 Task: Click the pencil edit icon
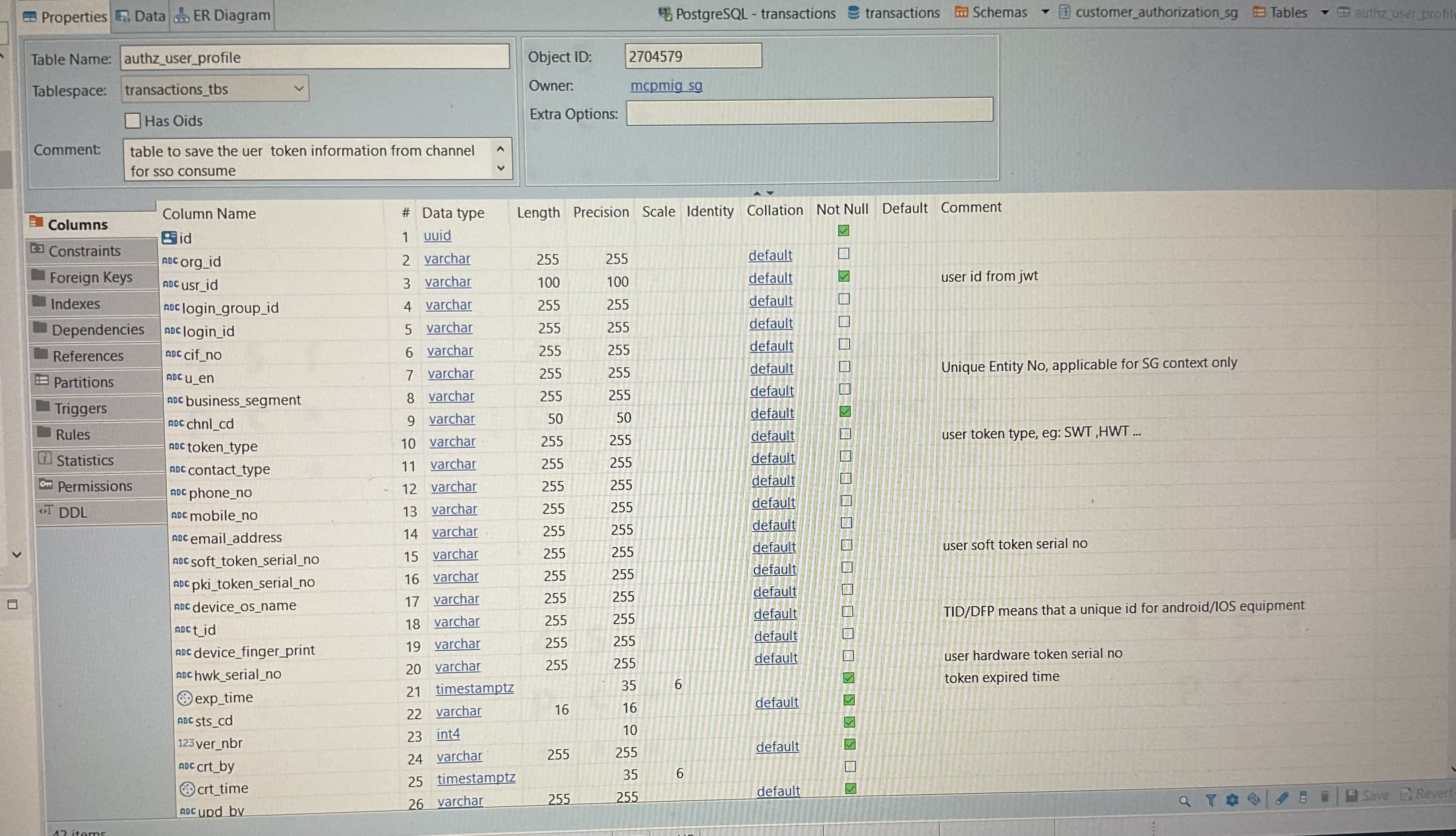coord(1282,798)
